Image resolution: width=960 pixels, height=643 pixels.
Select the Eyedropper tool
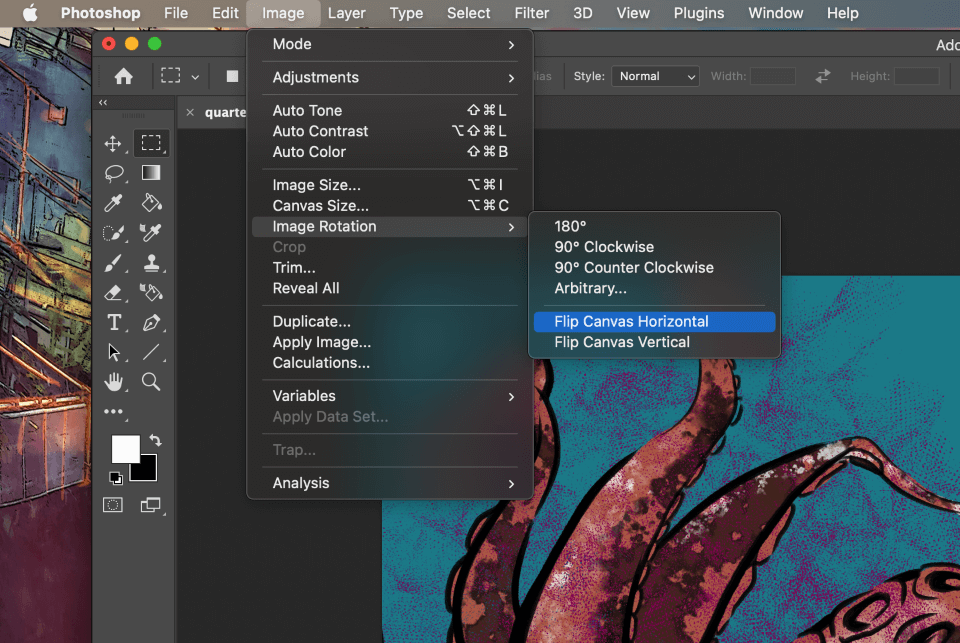point(113,203)
